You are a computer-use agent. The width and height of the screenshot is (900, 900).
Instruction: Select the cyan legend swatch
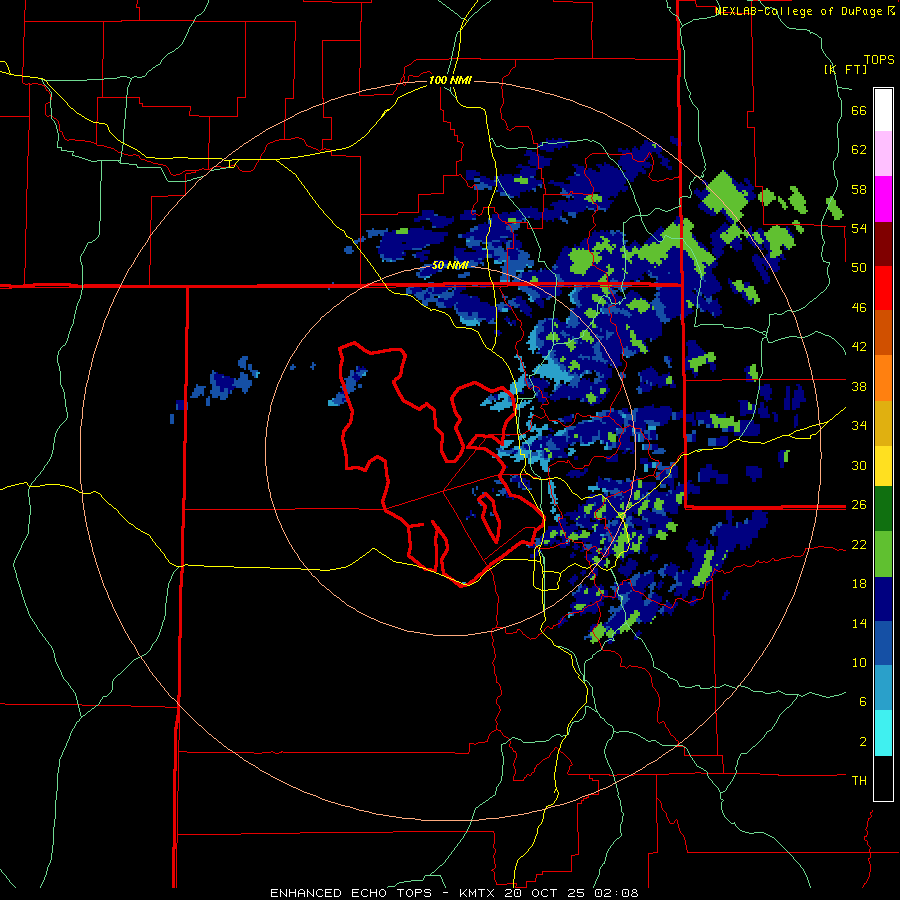click(883, 734)
